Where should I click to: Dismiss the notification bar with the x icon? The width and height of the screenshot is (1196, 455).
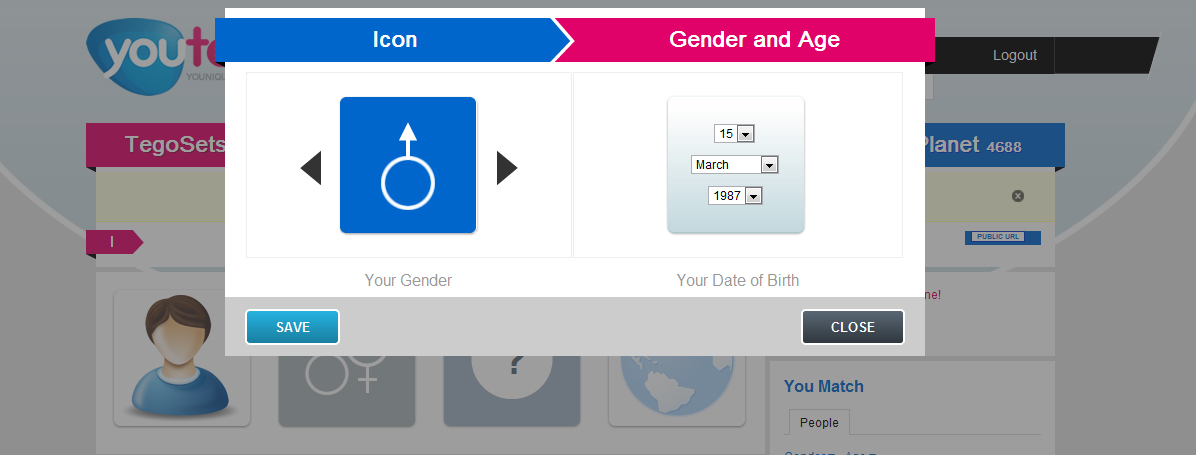(1018, 196)
